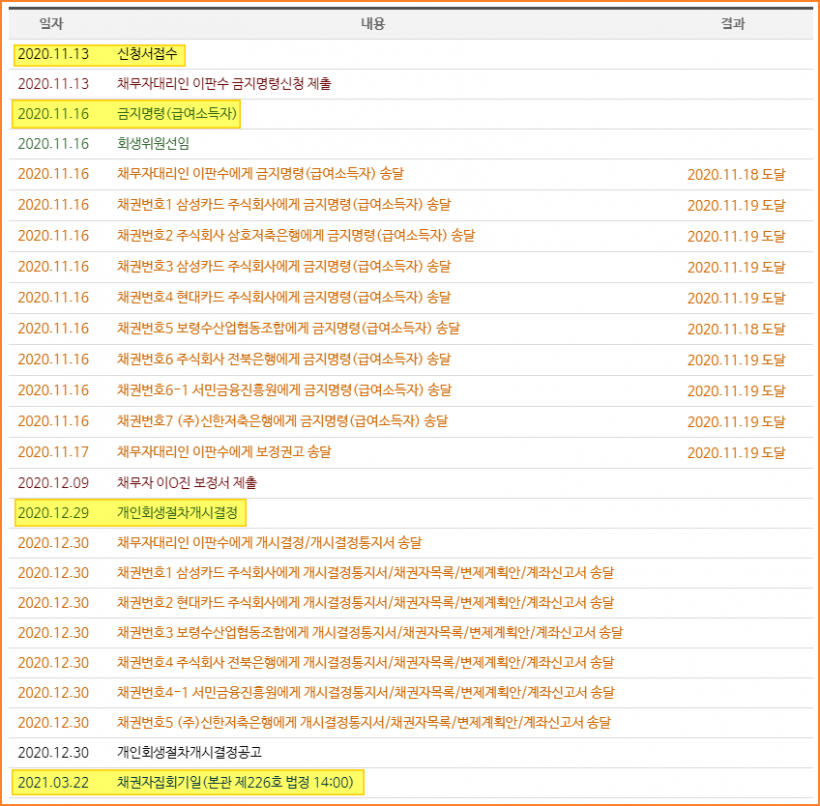Click result for 채권번호6 전북은행 금지명령 row

pos(736,360)
